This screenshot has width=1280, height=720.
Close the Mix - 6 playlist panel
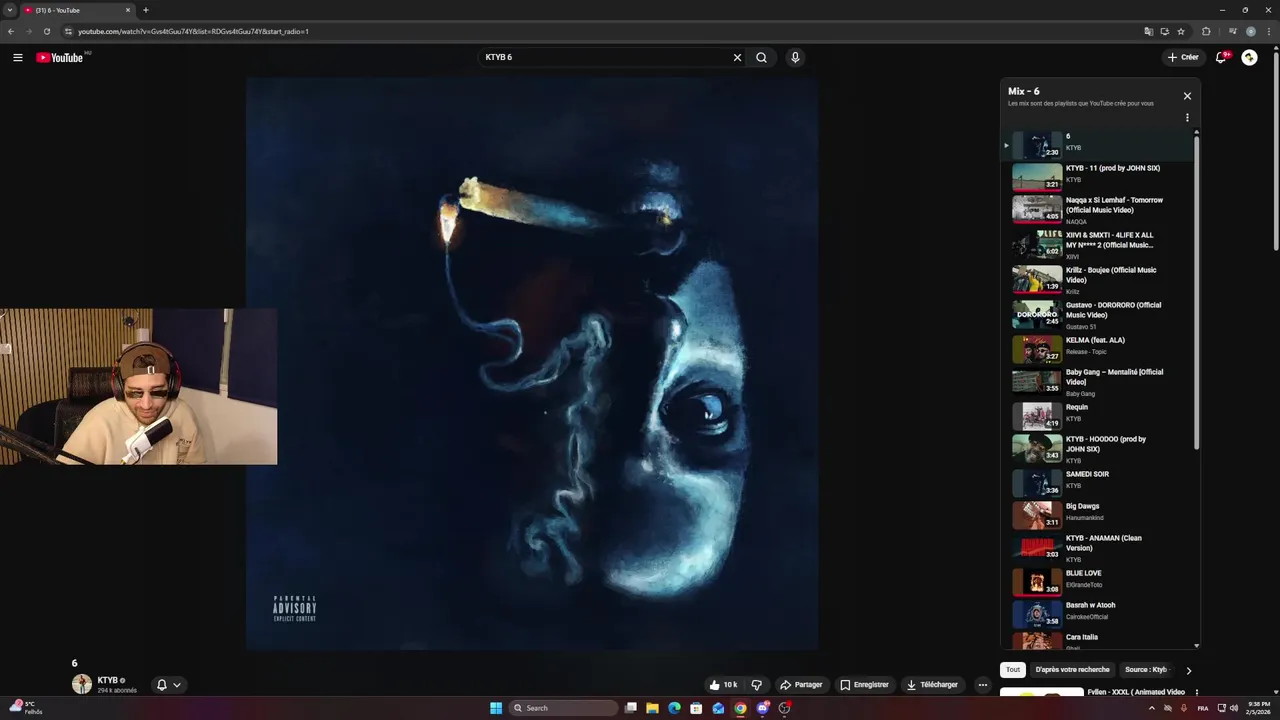(x=1187, y=96)
